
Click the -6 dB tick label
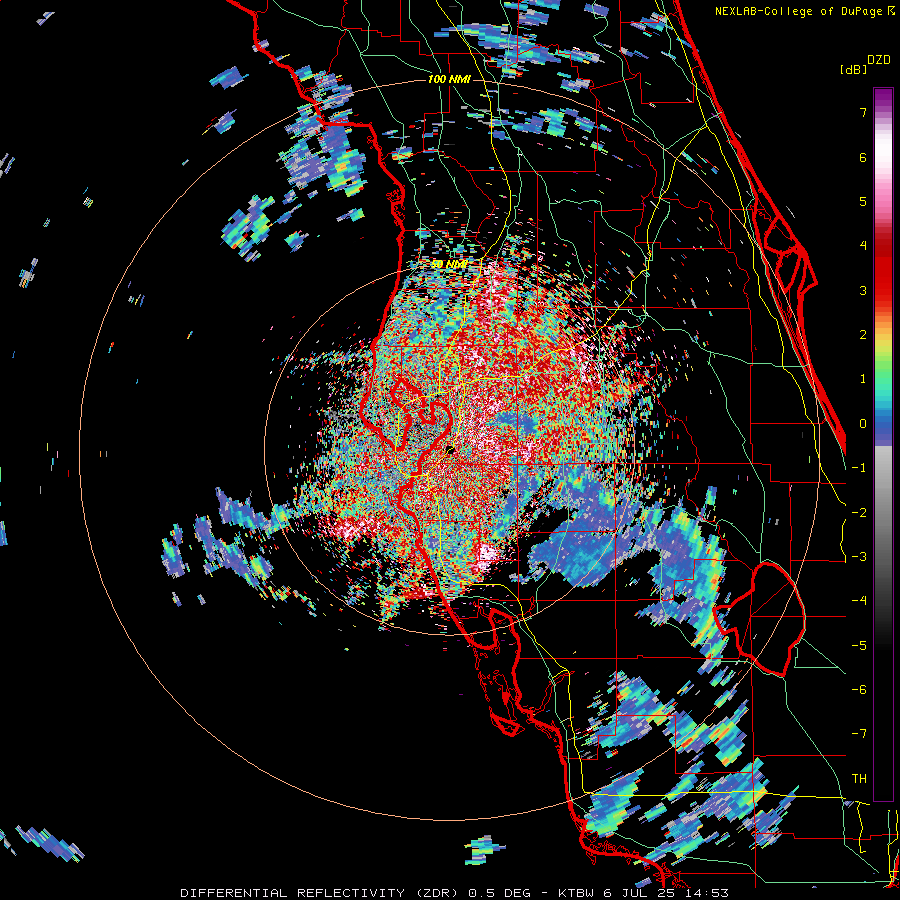859,690
